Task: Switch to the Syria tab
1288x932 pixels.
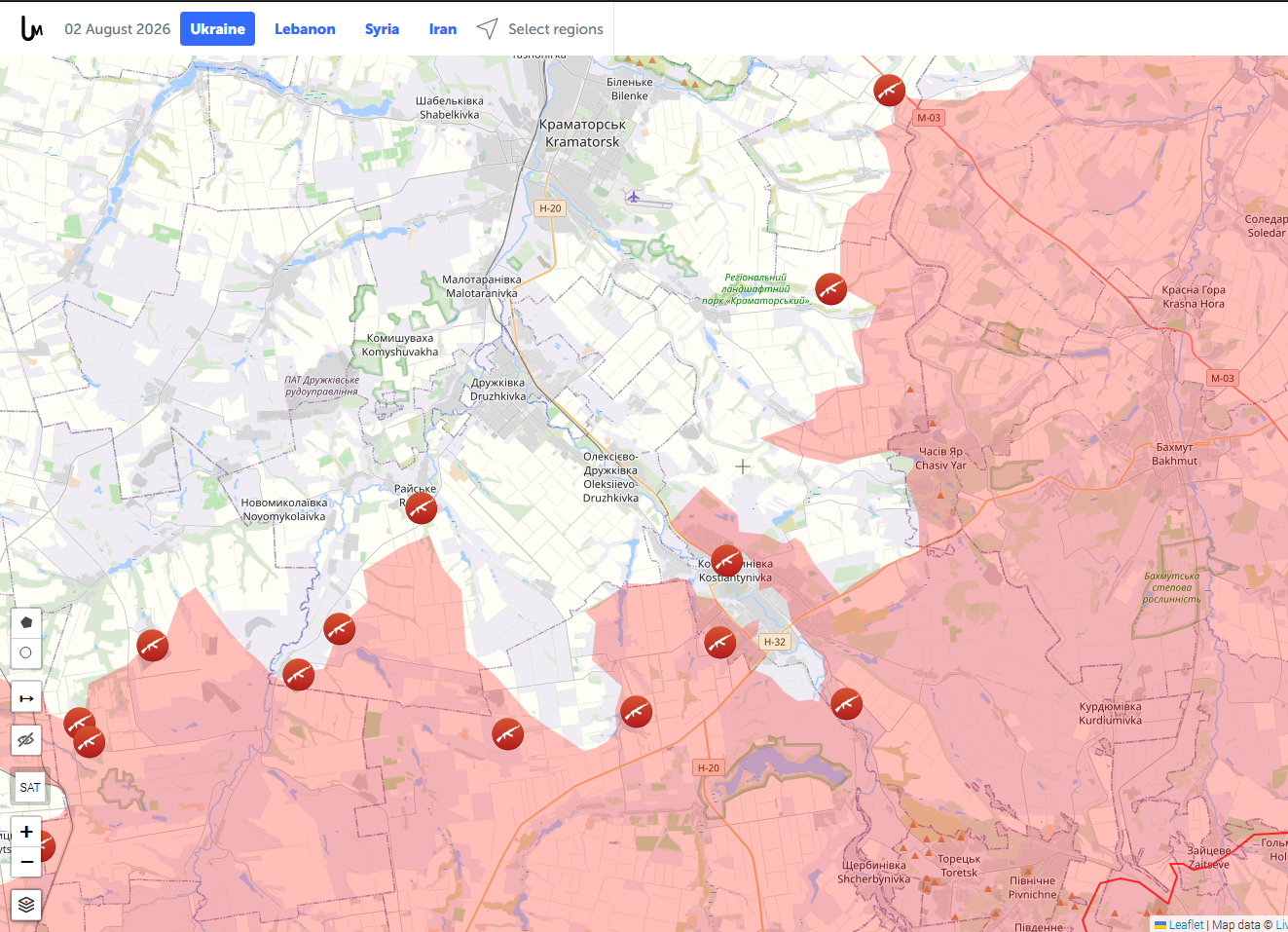Action: click(x=382, y=29)
